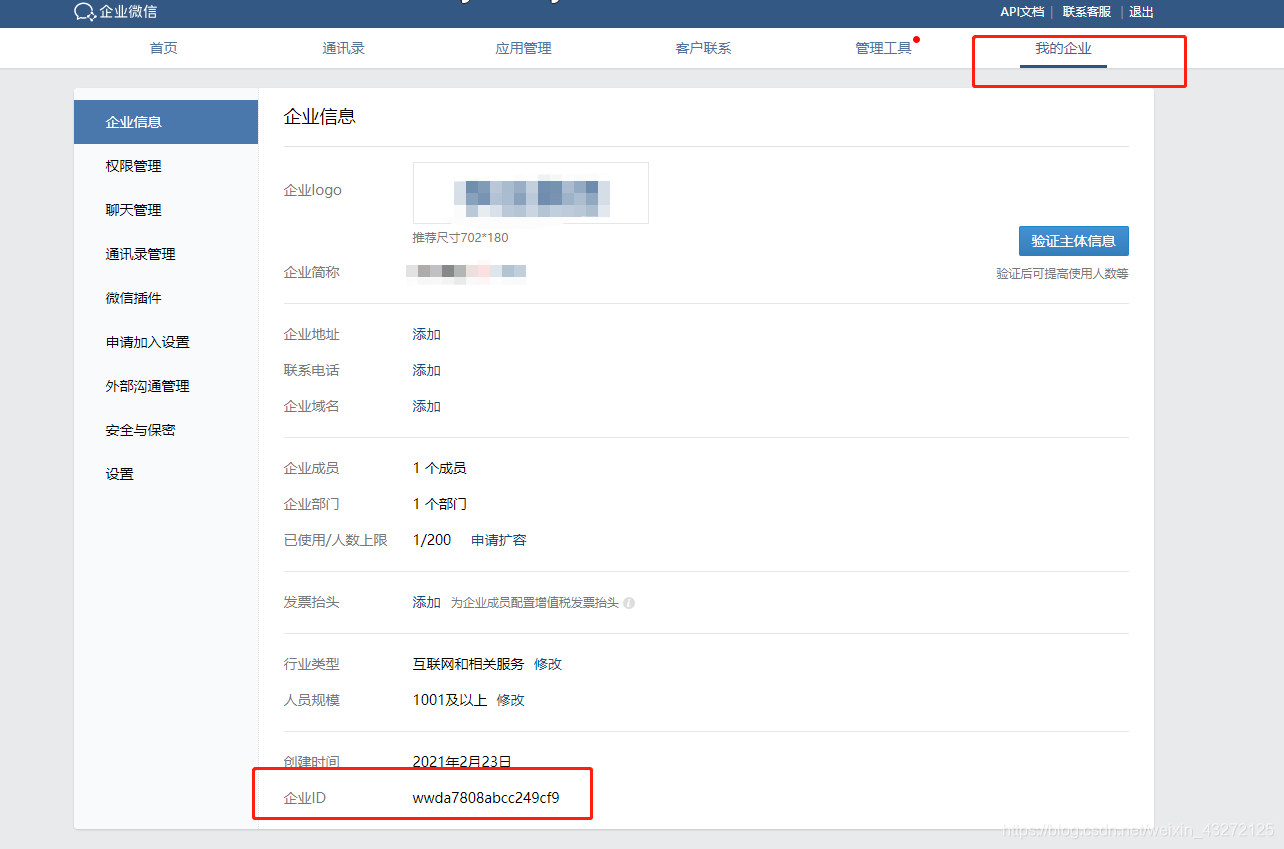Screen dimensions: 1284x849
Task: Select the 我的企业 tab
Action: (1063, 48)
